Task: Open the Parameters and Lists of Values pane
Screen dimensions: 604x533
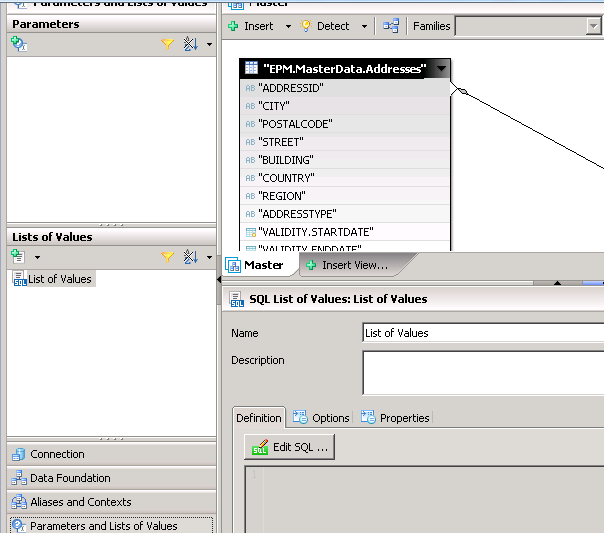Action: pyautogui.click(x=111, y=525)
